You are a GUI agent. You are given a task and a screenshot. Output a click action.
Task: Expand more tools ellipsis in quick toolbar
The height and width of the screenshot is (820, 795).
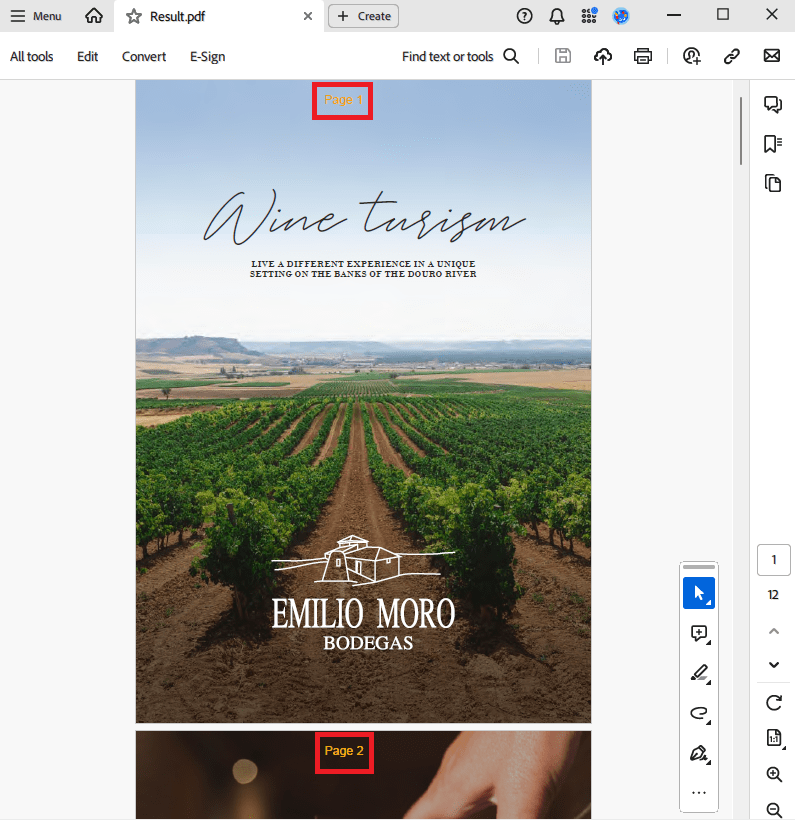[x=699, y=793]
